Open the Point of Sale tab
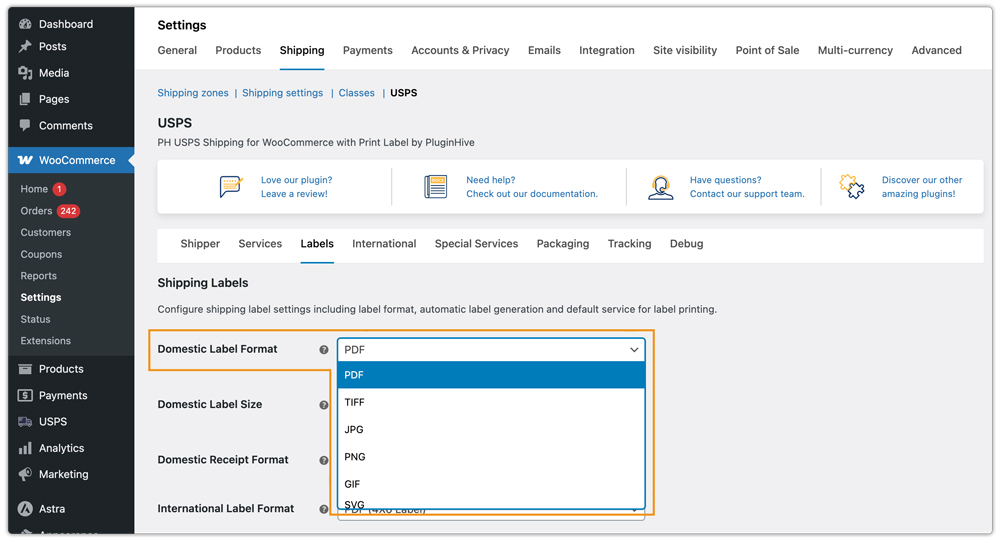Viewport: 1000px width, 542px height. 767,50
